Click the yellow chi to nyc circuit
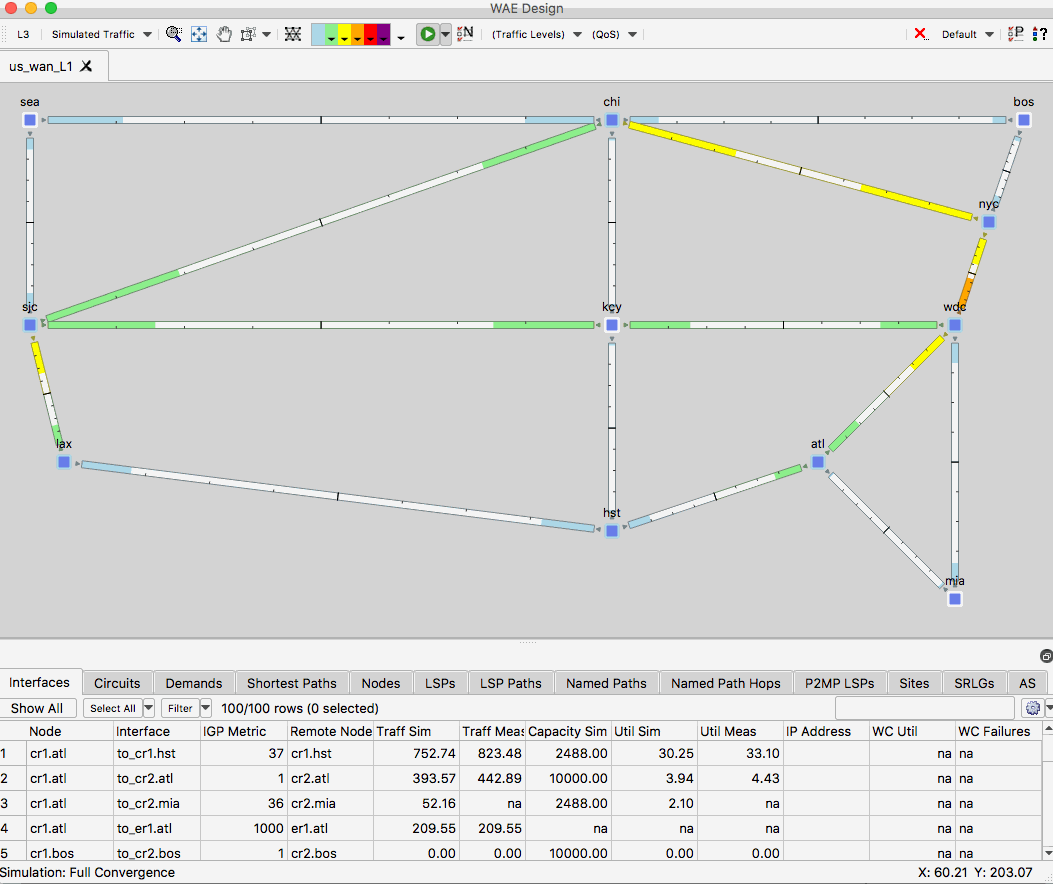This screenshot has height=884, width=1053. pos(800,171)
